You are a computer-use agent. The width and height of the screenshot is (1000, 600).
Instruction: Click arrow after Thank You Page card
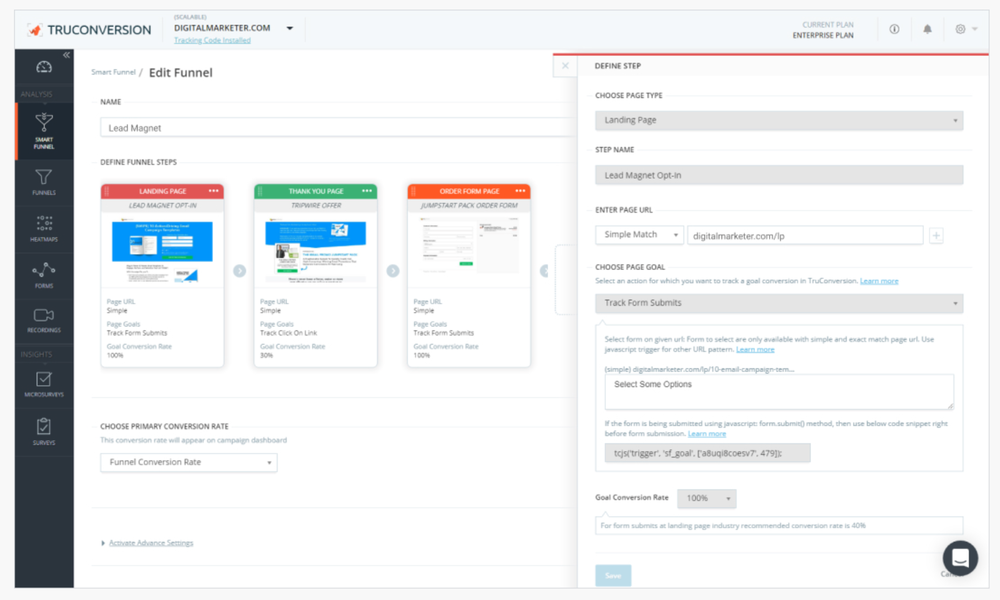[x=393, y=271]
